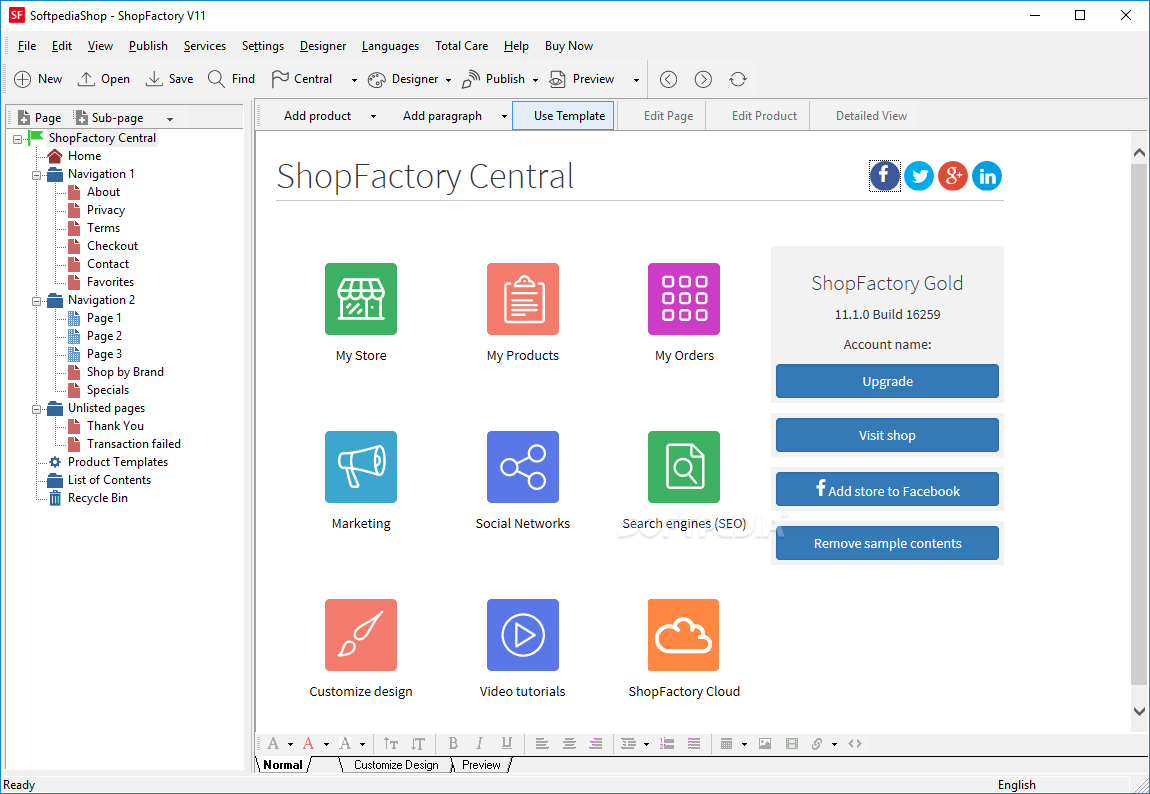The image size is (1150, 794).
Task: Select Recycle Bin in the tree
Action: pyautogui.click(x=98, y=498)
